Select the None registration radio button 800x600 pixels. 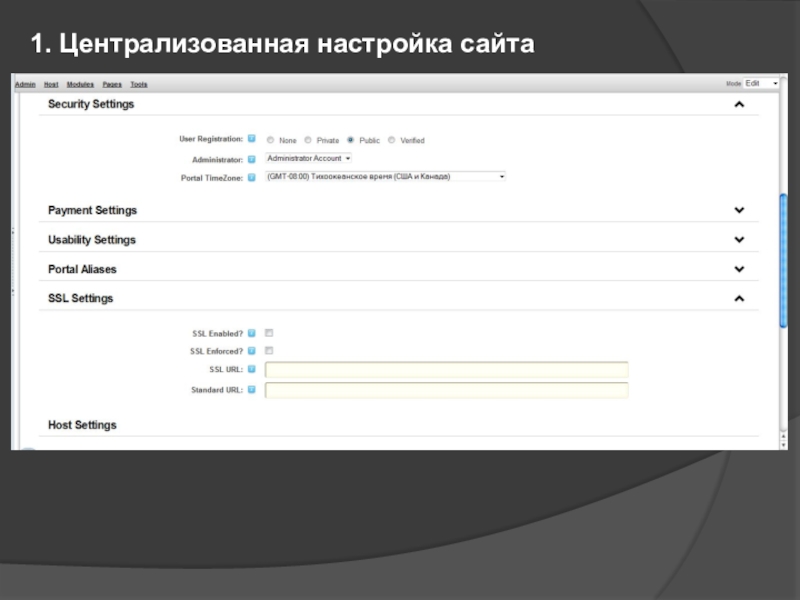[270, 140]
